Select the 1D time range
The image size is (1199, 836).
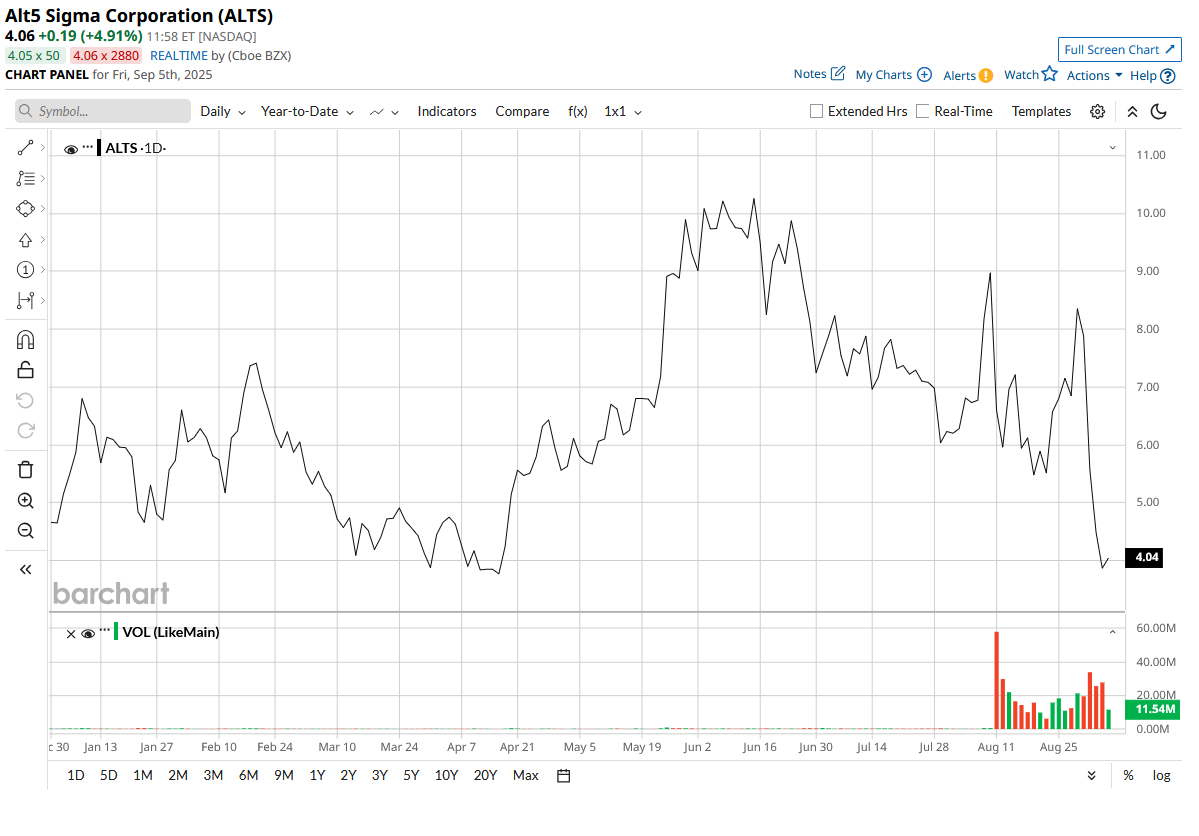(76, 776)
